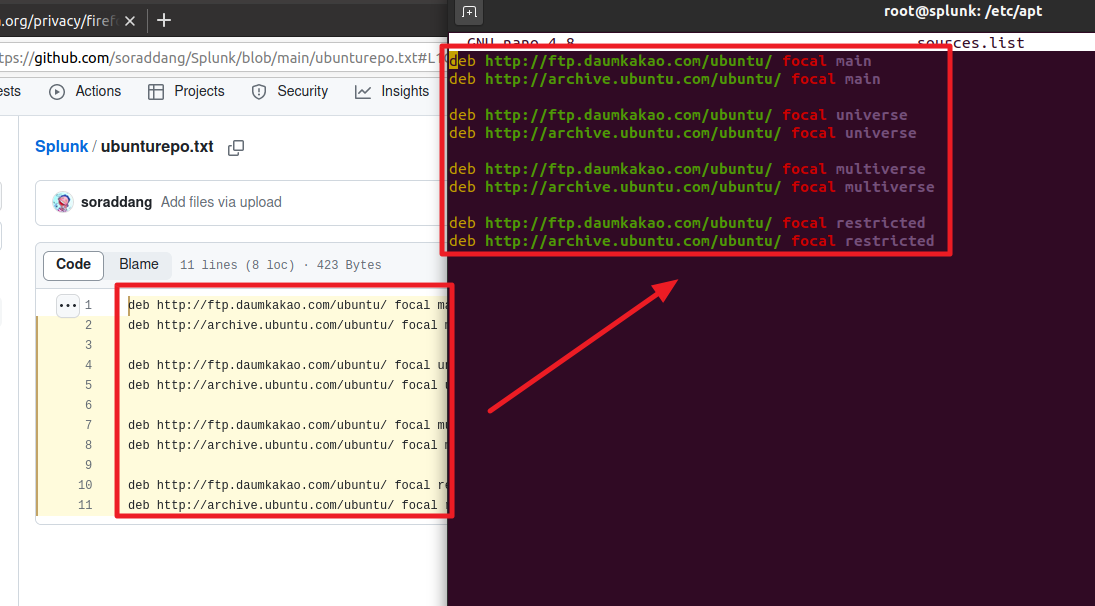Click the '11 lines (8 loc) · 423 Bytes' info
The width and height of the screenshot is (1095, 606).
[281, 265]
